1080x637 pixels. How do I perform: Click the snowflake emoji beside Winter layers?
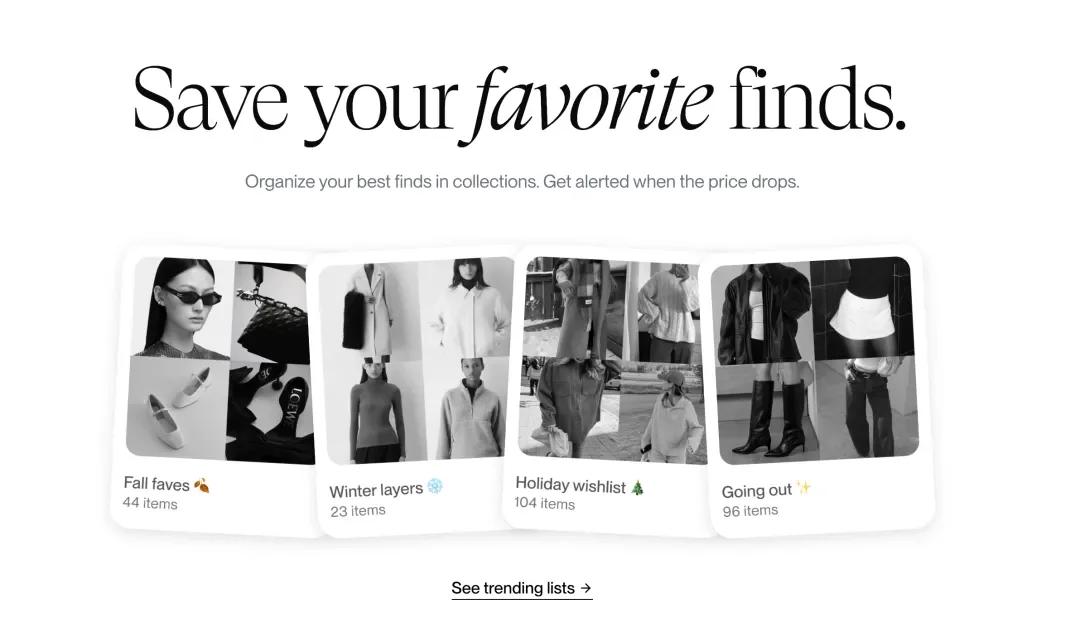[435, 486]
